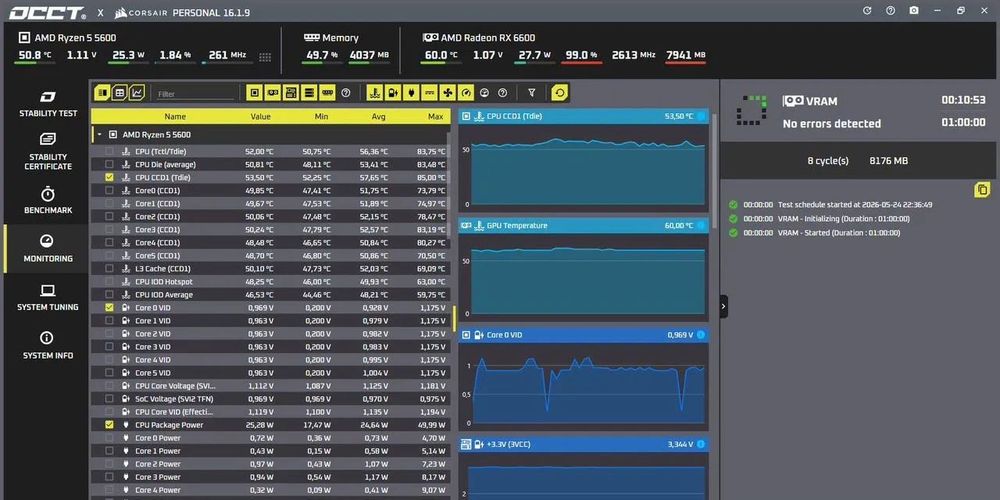Toggle the current sensor type filter
This screenshot has height=500, width=1000.
pyautogui.click(x=429, y=93)
